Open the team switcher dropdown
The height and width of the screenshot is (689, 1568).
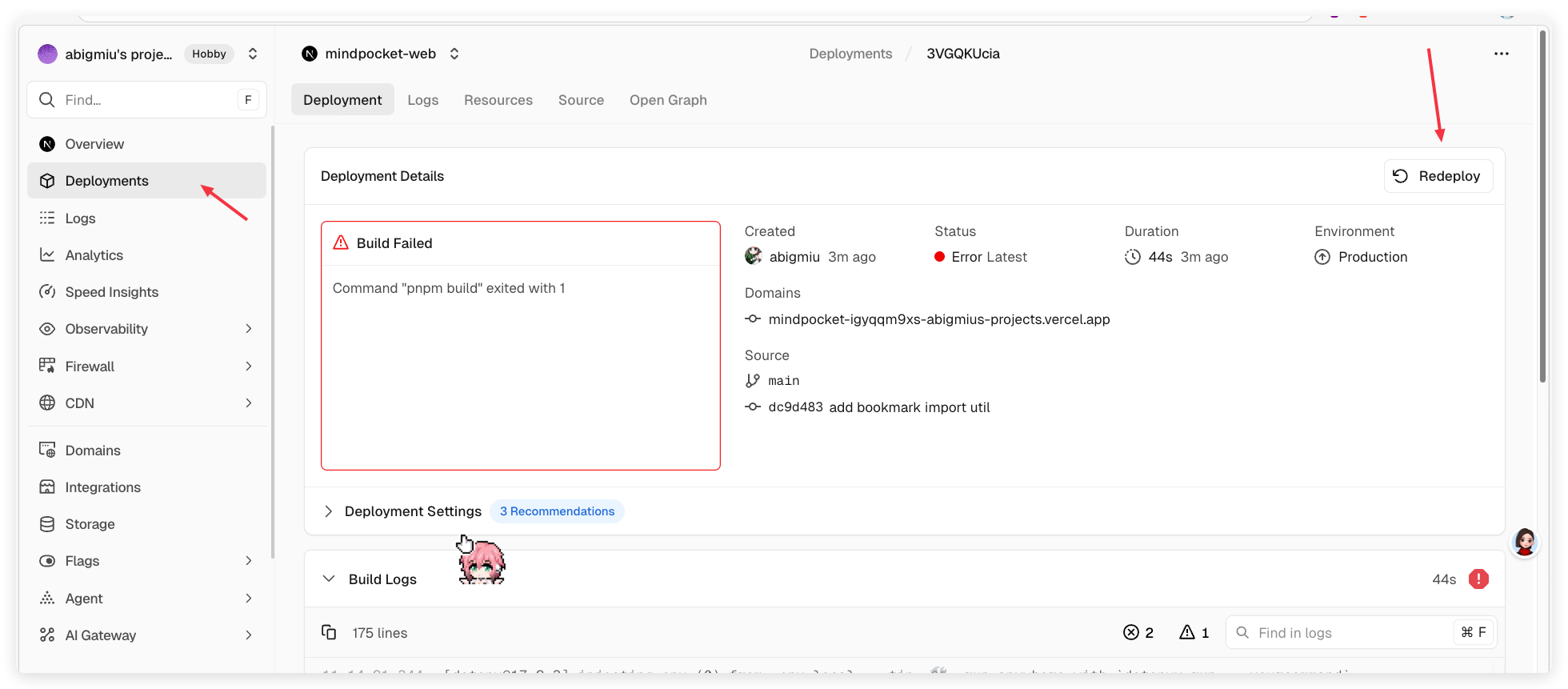pos(253,54)
